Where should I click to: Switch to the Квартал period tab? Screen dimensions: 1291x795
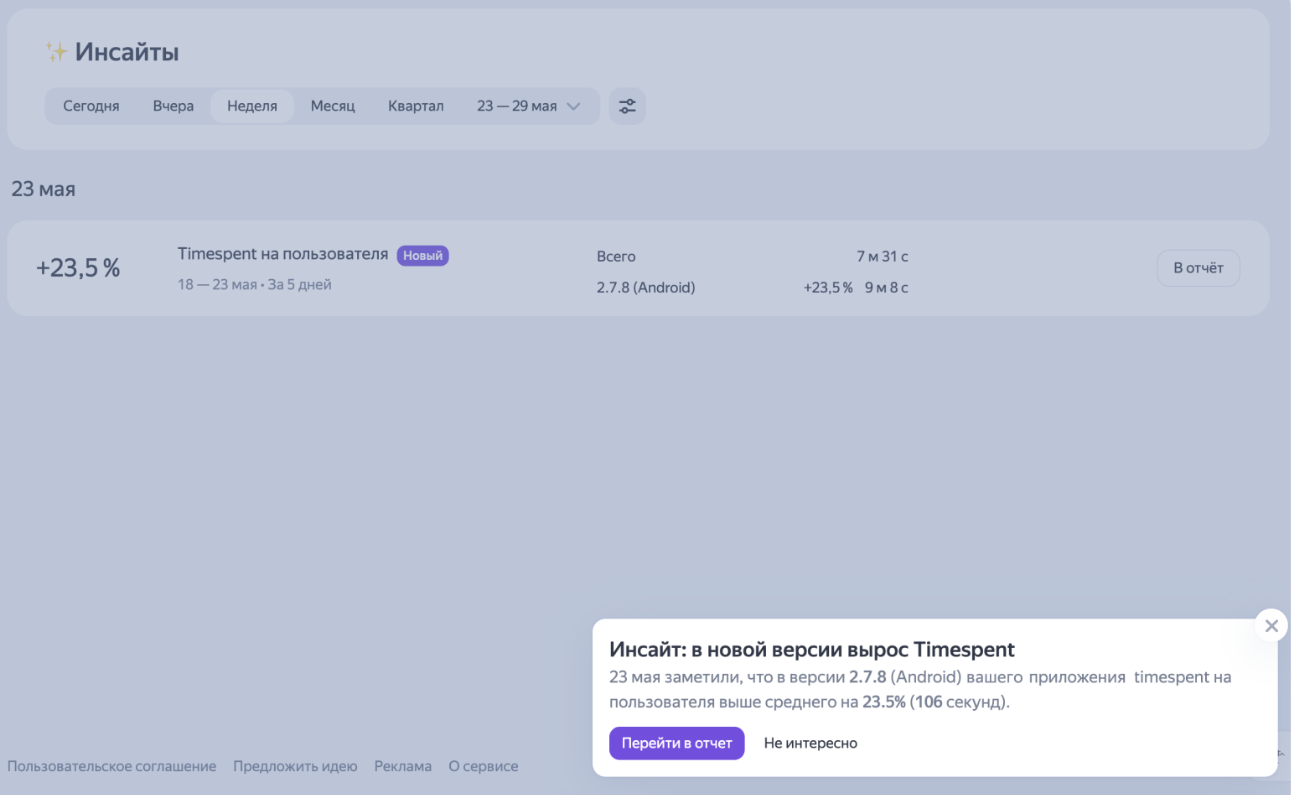point(416,106)
